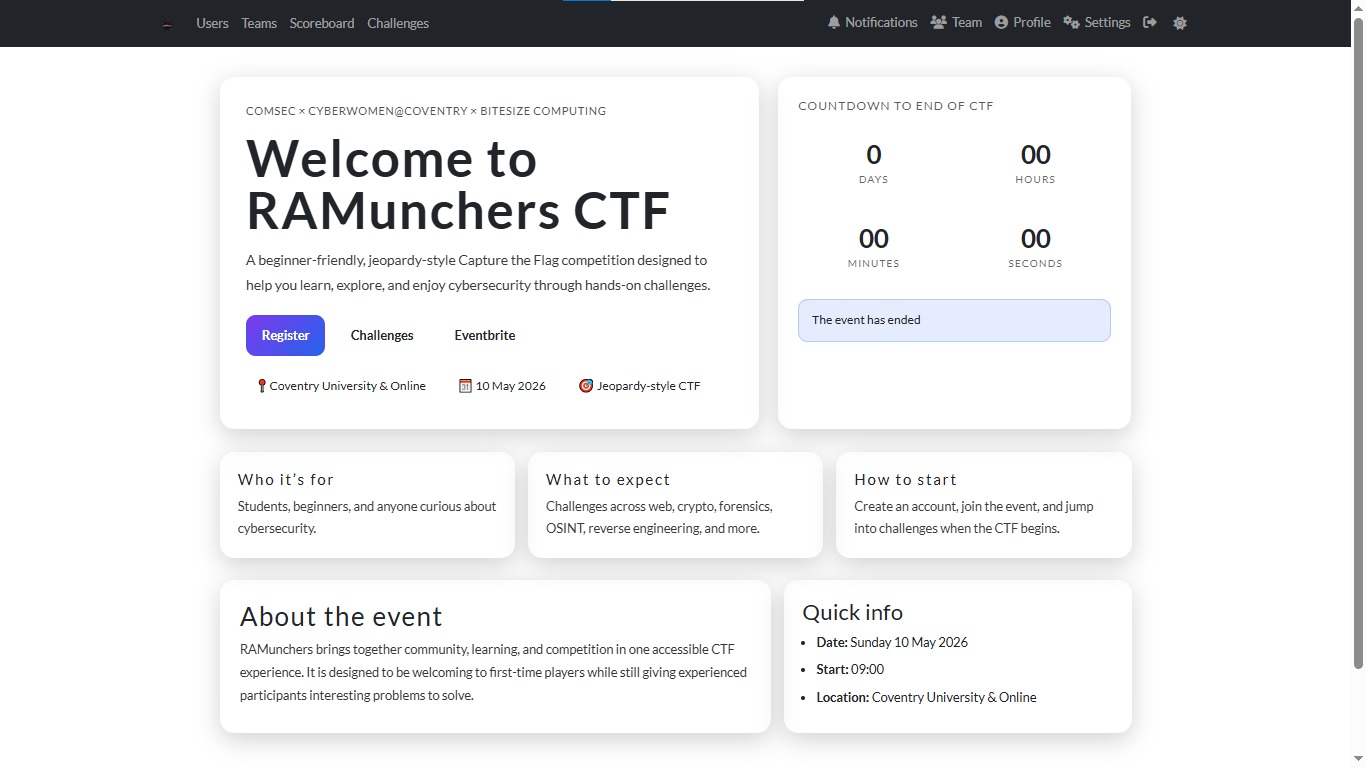Screen dimensions: 1366x768
Task: Click 'Location: Coventry University & Online' item
Action: click(x=926, y=697)
